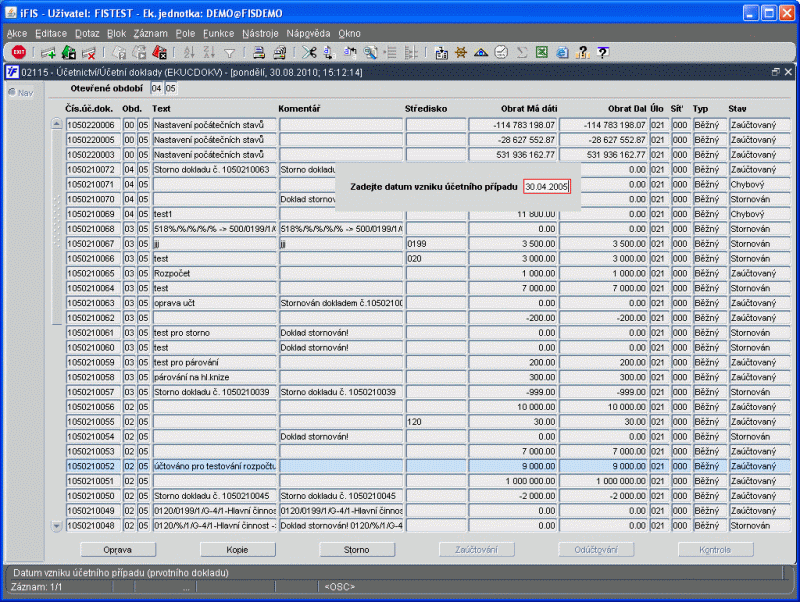The height and width of the screenshot is (602, 800).
Task: Click Stav 'Chybový' in row 1050210071
Action: tap(760, 184)
